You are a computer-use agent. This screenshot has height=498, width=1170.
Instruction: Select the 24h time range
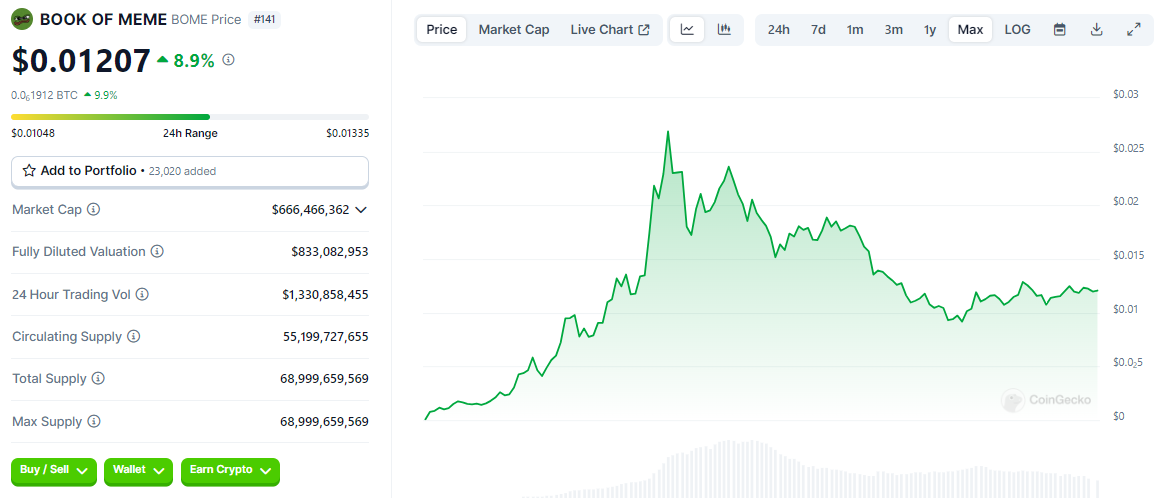click(x=778, y=30)
